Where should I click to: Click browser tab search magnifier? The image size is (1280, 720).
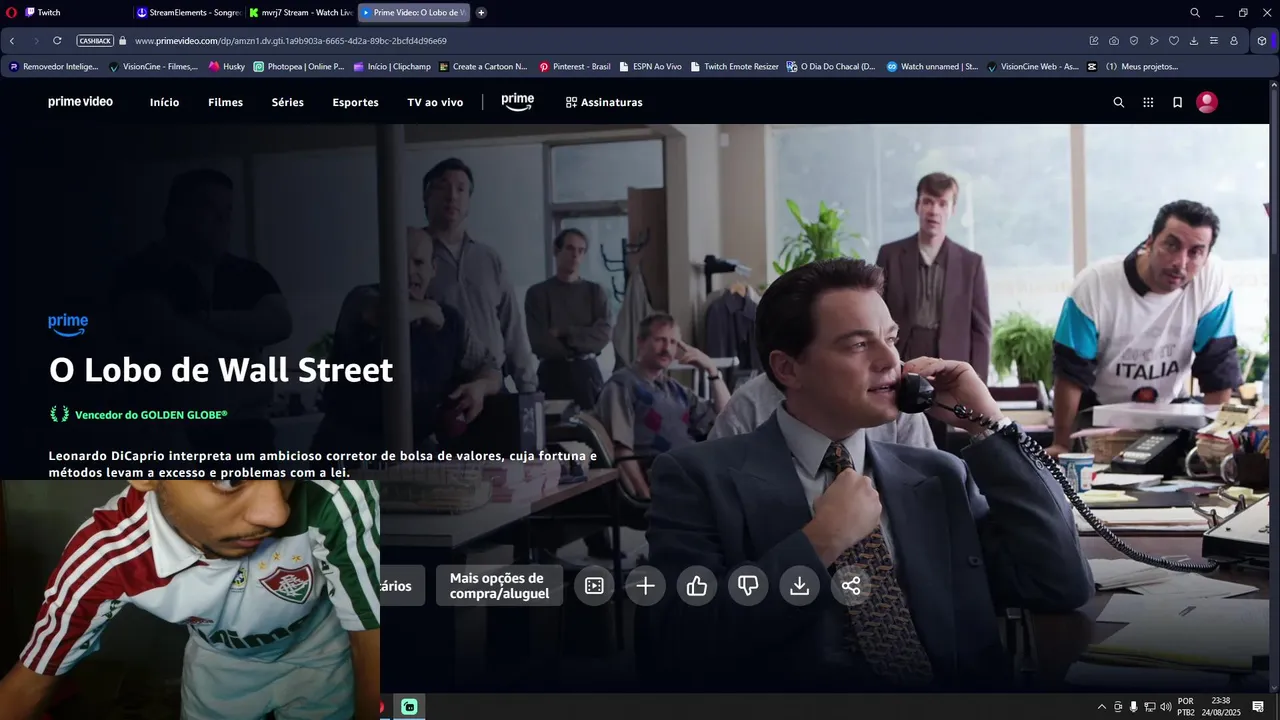point(1195,13)
